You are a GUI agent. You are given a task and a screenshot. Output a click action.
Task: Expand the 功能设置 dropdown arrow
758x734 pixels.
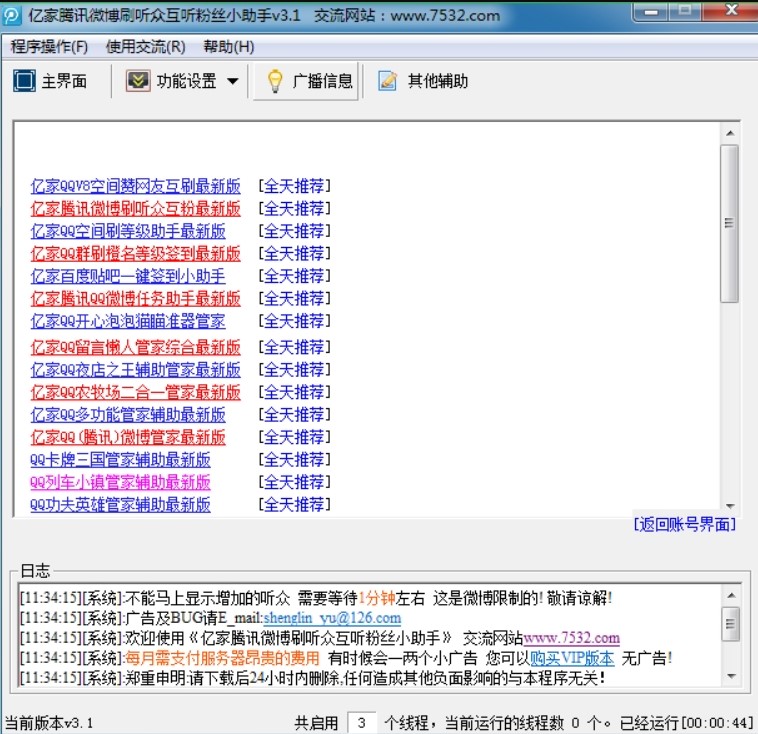(232, 82)
